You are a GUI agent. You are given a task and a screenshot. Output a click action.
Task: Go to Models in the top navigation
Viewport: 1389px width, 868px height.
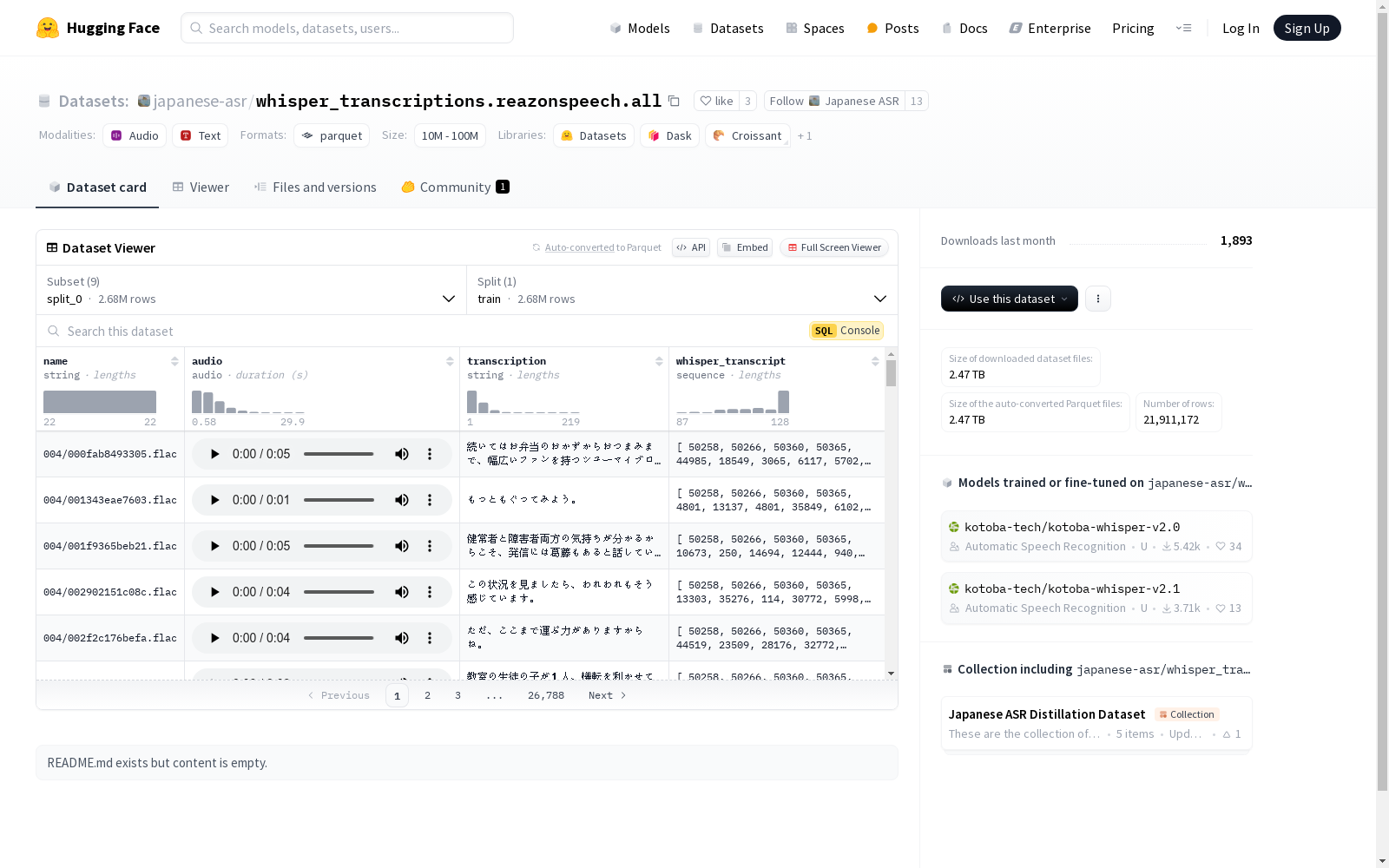pyautogui.click(x=640, y=28)
